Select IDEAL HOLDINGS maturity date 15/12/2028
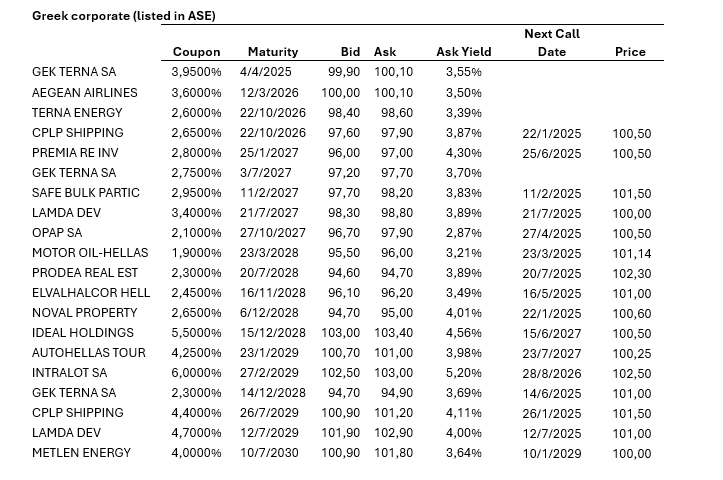 click(x=272, y=332)
